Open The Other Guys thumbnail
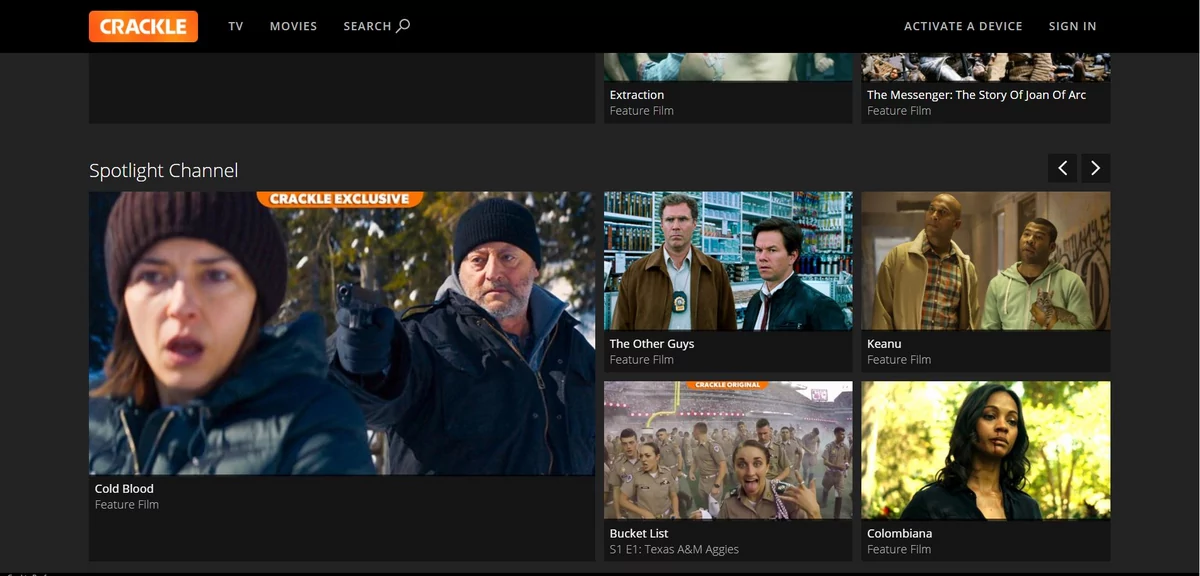 [728, 260]
